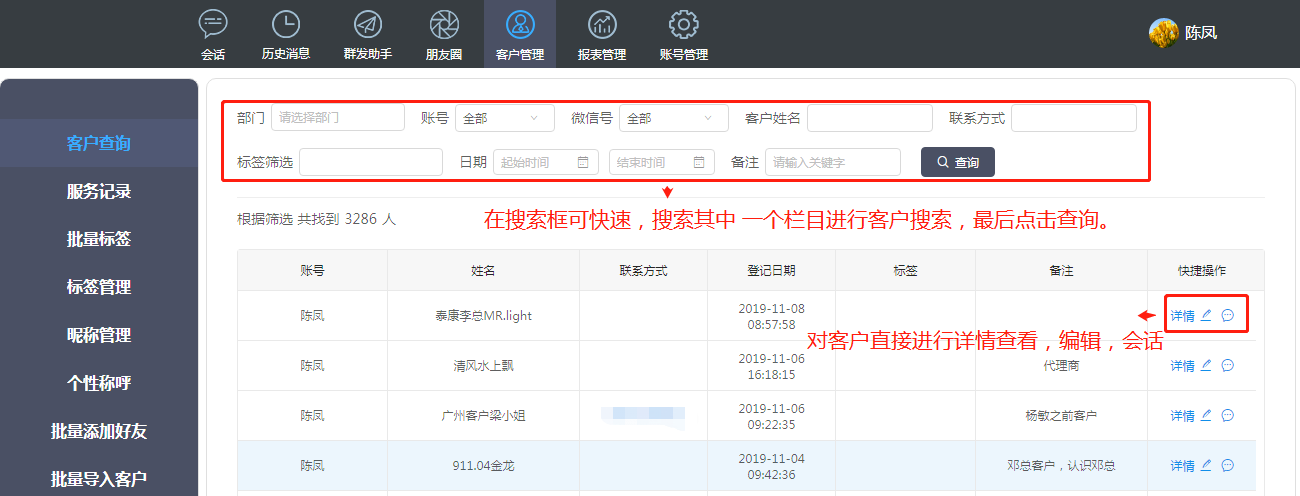
Task: Open the 部门 department selector
Action: click(x=338, y=118)
